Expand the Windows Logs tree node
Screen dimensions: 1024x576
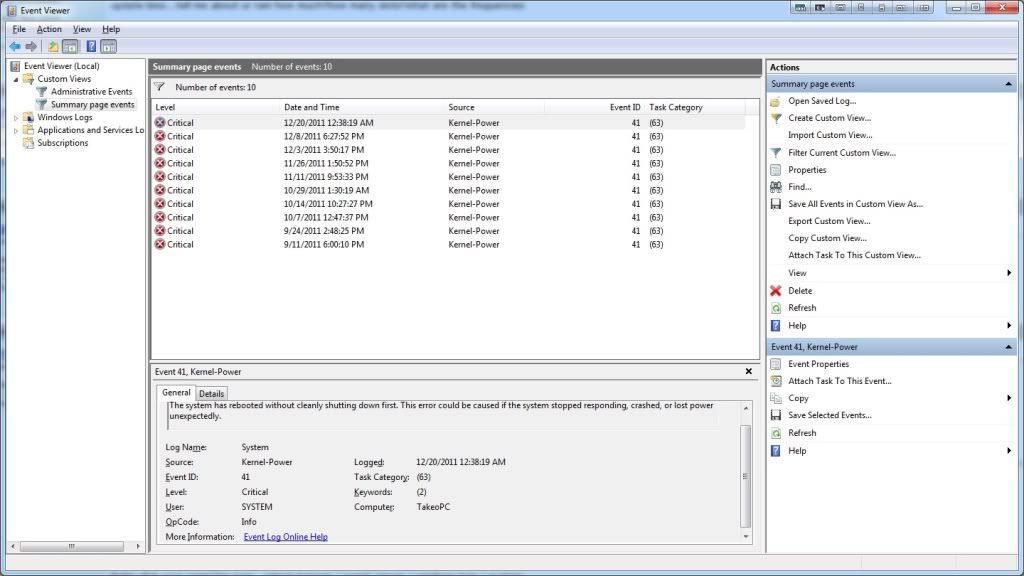pos(16,118)
